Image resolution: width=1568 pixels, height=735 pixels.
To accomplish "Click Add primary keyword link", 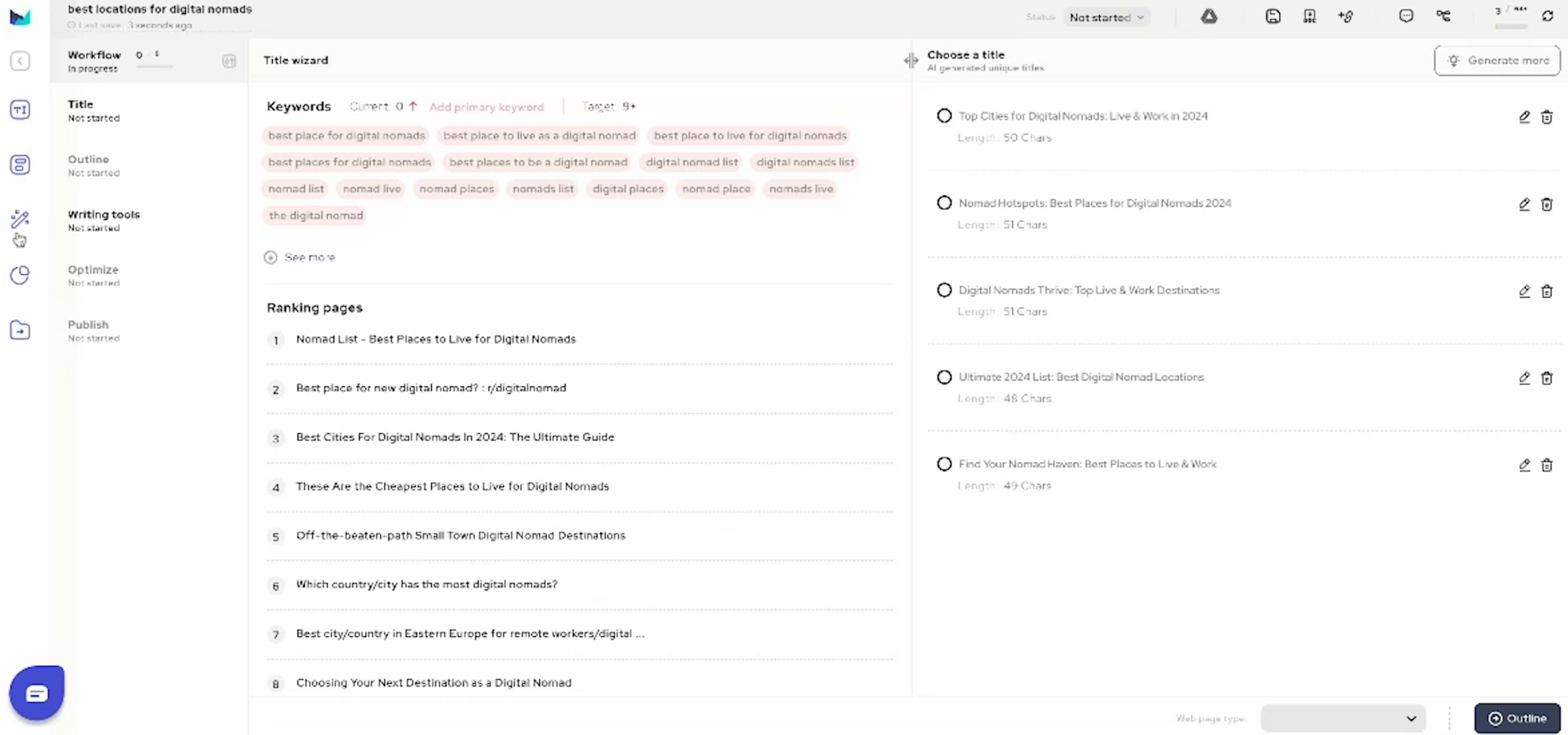I will pyautogui.click(x=486, y=107).
